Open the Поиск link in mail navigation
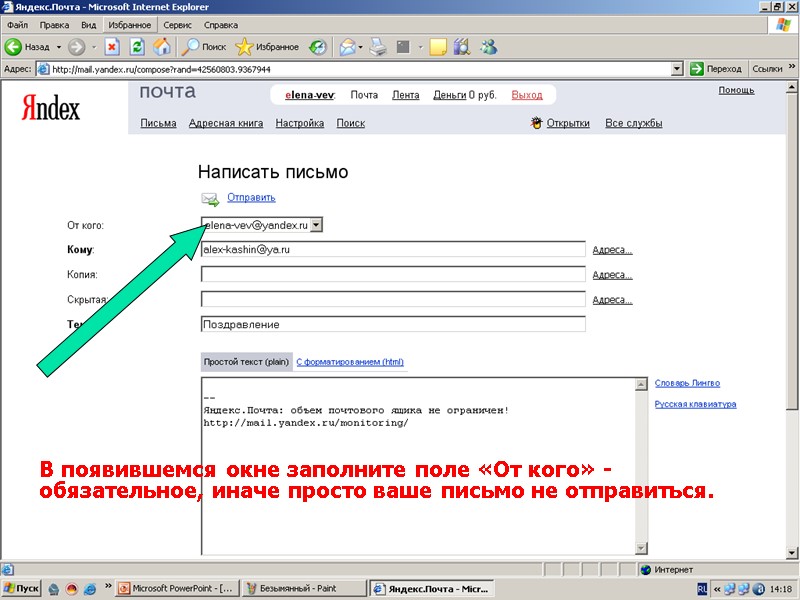This screenshot has height=600, width=800. (351, 123)
